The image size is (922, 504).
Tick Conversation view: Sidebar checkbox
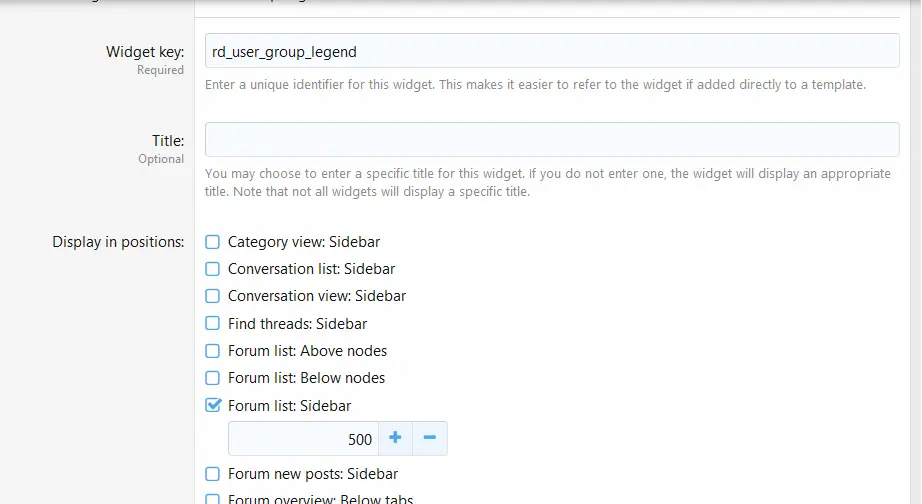pos(212,296)
